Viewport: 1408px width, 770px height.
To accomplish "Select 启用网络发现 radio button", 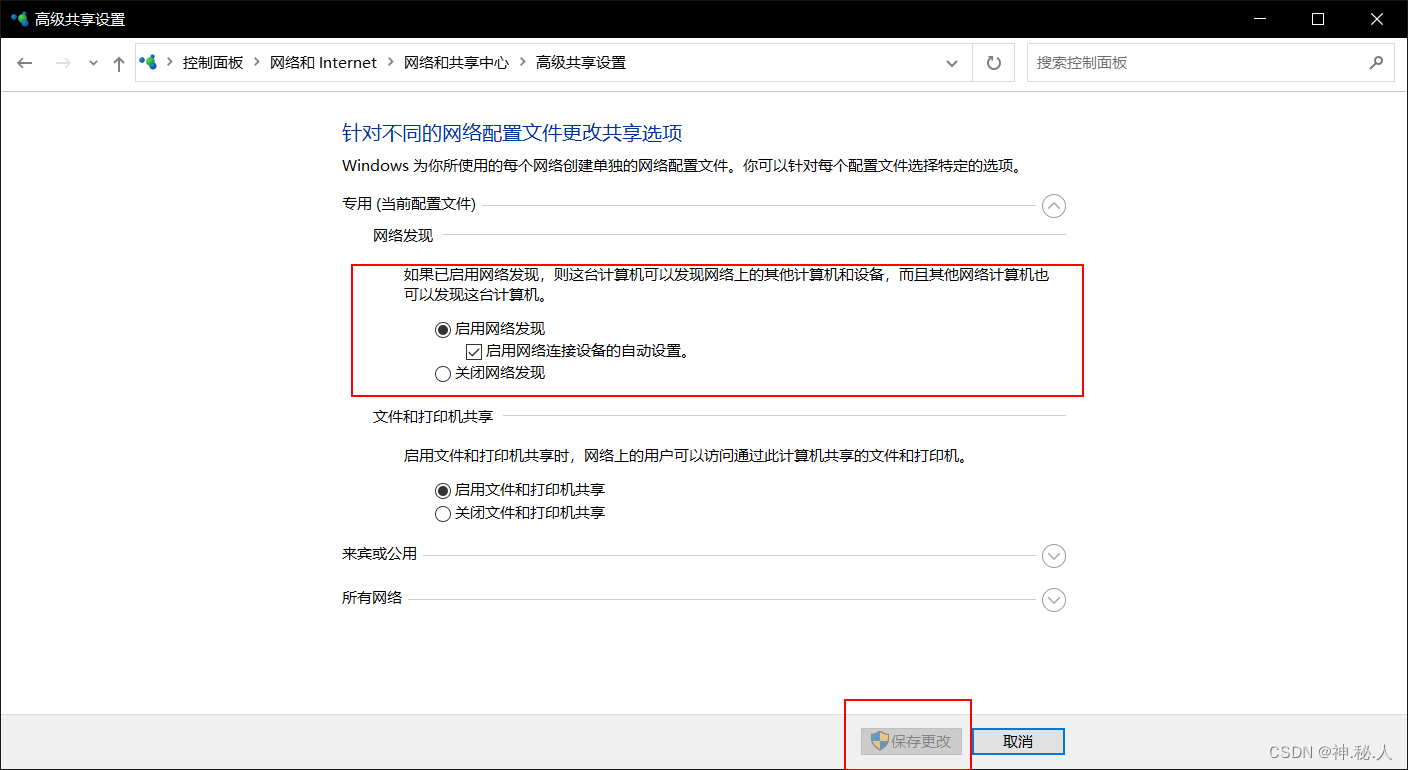I will click(443, 329).
